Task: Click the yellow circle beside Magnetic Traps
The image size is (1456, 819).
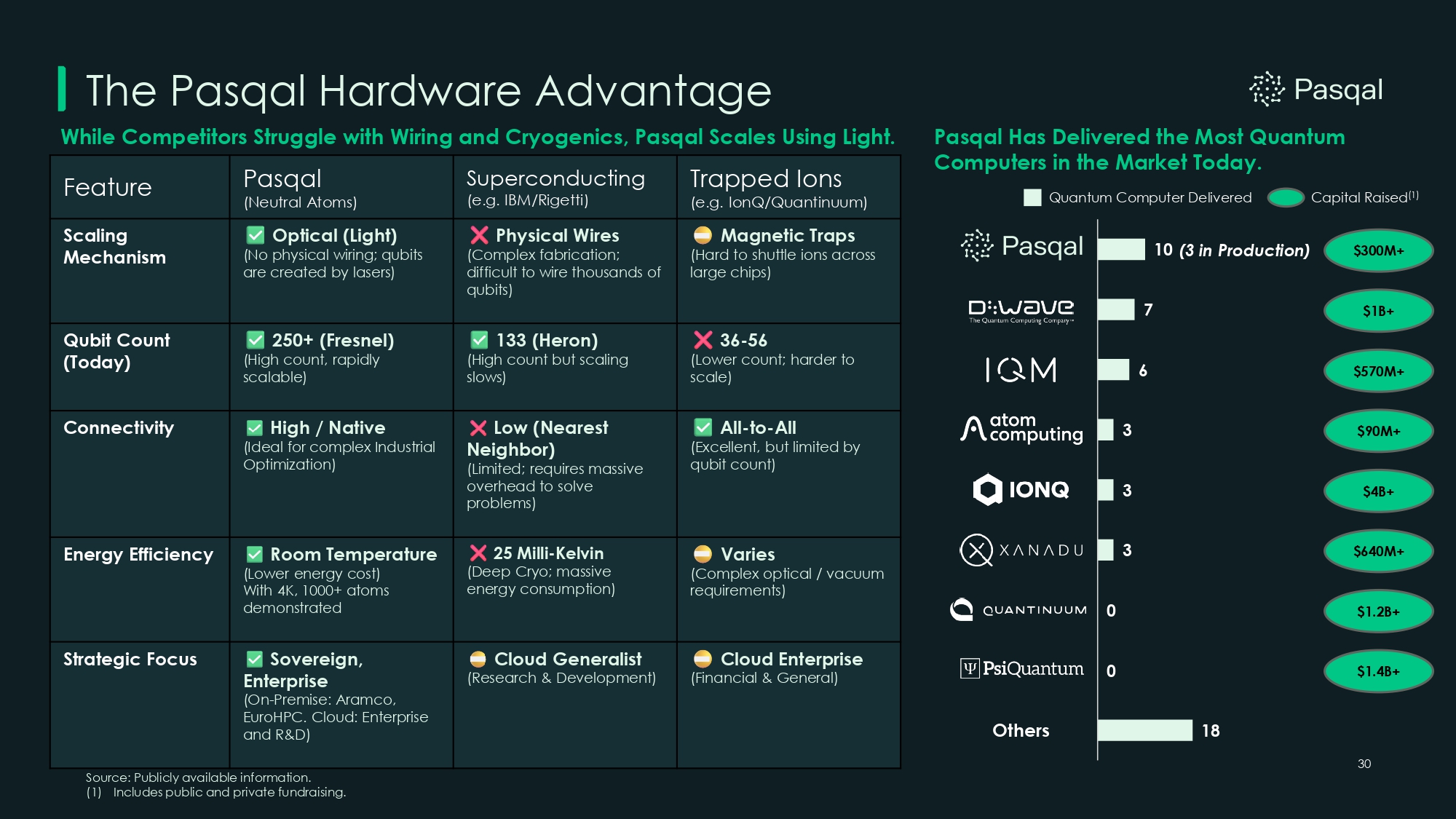Action: pos(703,235)
